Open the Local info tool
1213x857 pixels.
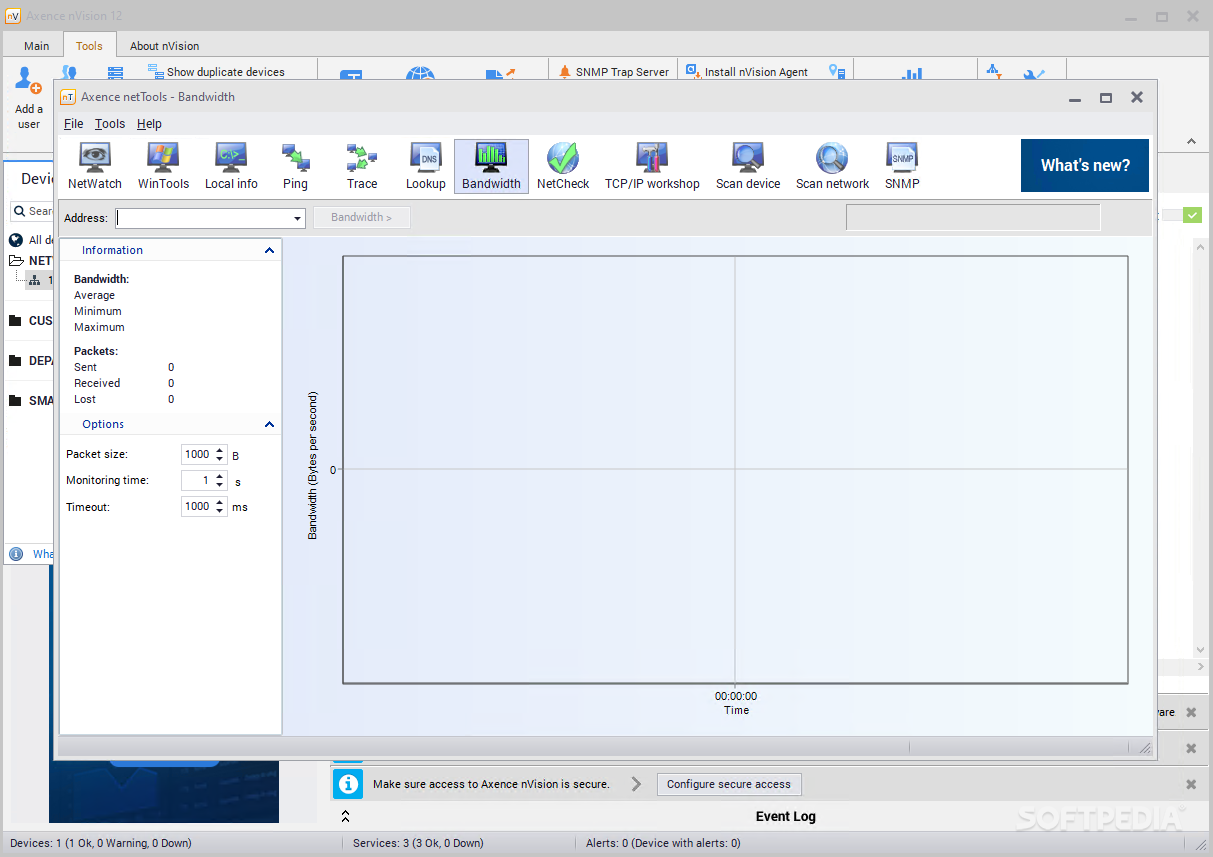click(231, 166)
